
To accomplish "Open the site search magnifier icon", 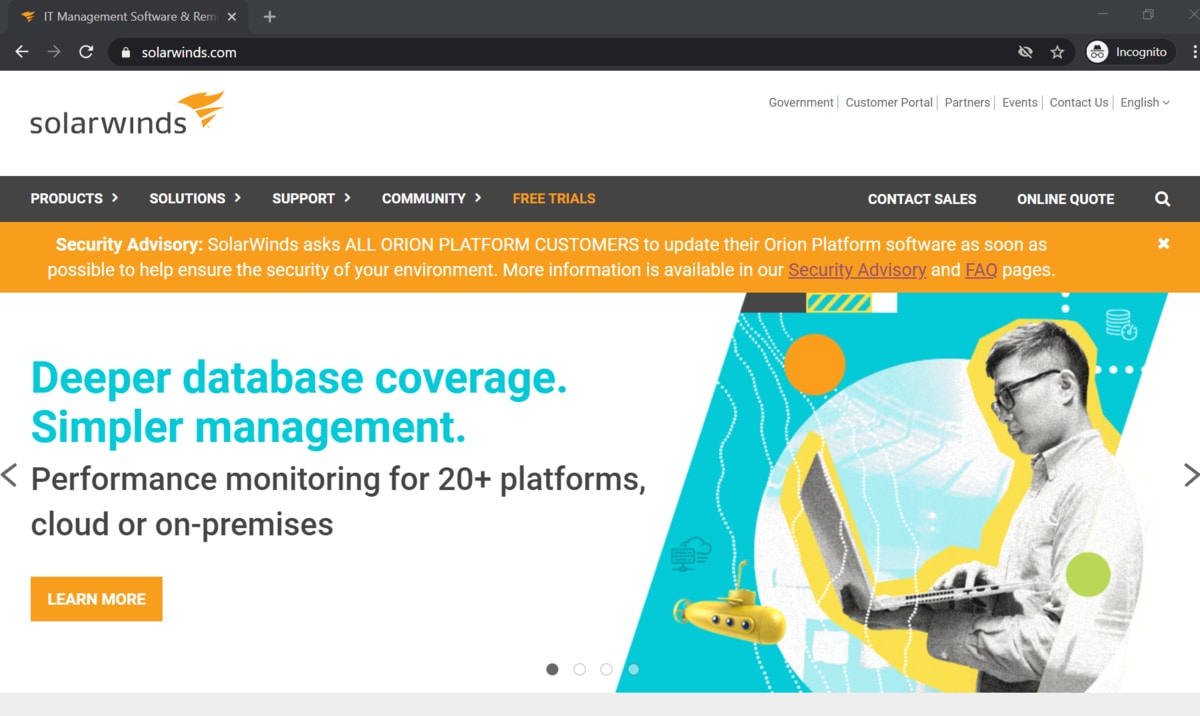I will click(1162, 199).
